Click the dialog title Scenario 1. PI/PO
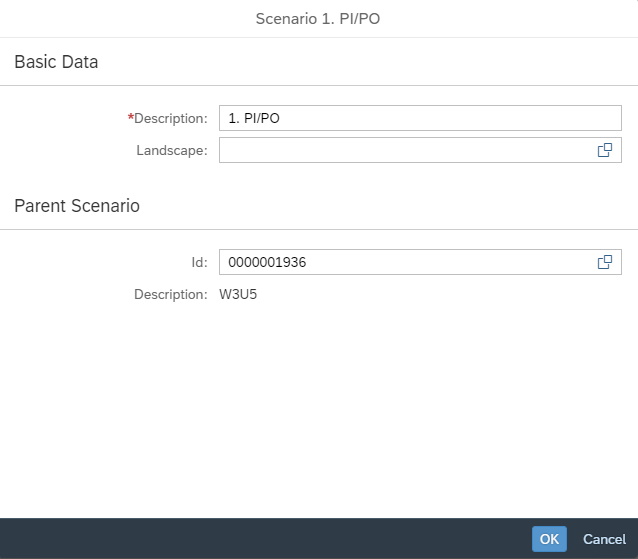 pos(319,18)
